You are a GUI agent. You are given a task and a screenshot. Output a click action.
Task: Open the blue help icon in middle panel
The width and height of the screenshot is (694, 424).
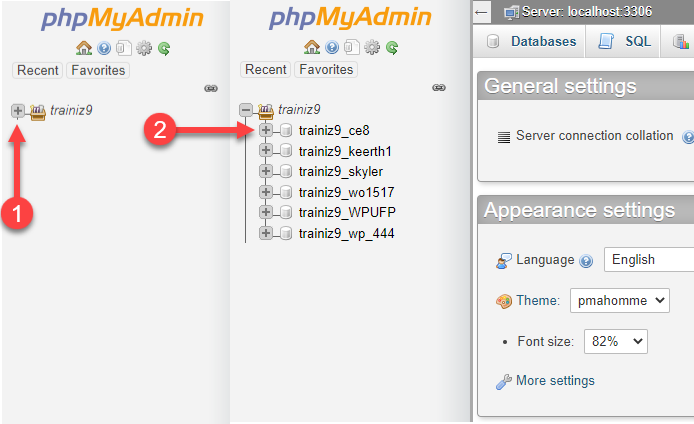(x=332, y=47)
